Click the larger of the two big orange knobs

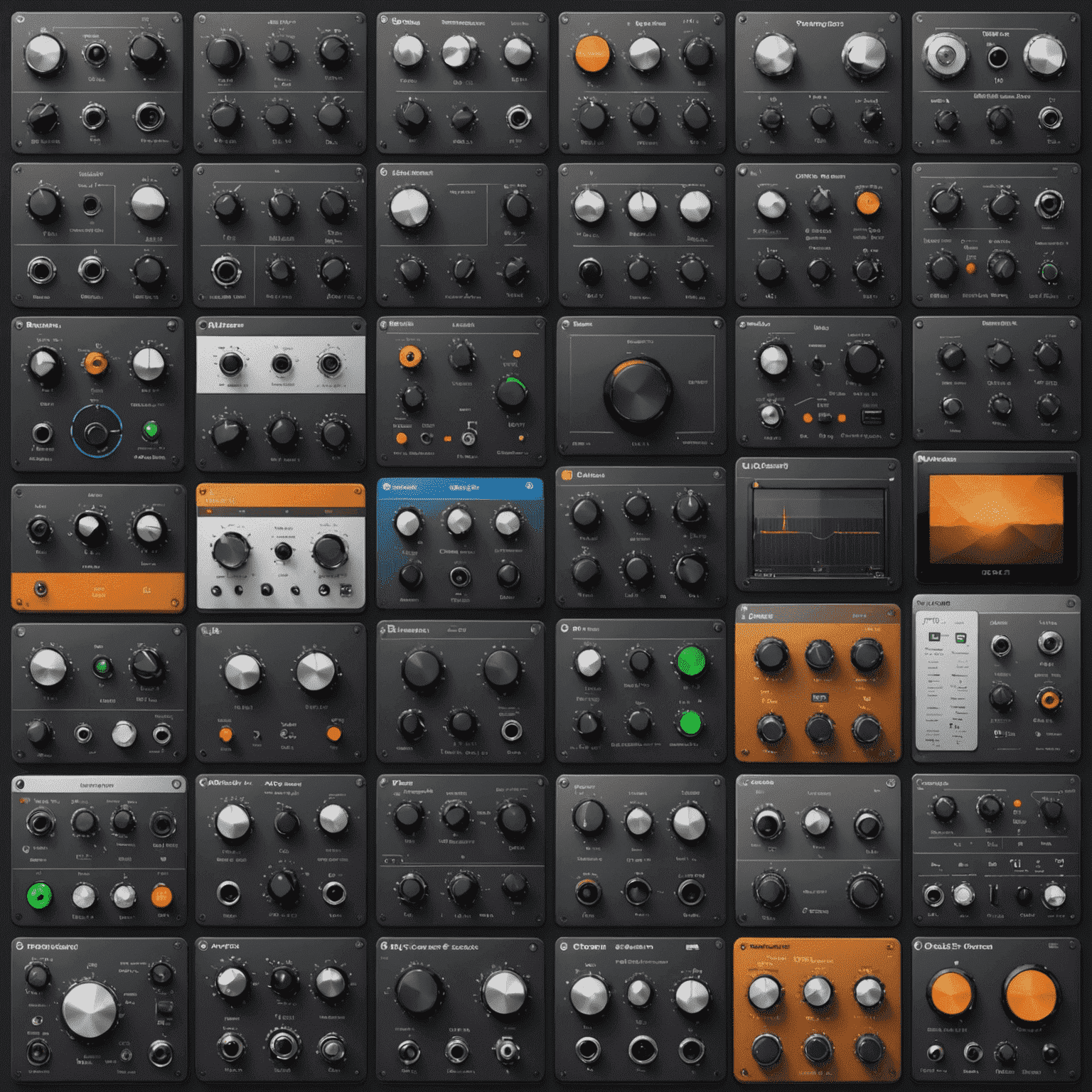pos(1031,995)
